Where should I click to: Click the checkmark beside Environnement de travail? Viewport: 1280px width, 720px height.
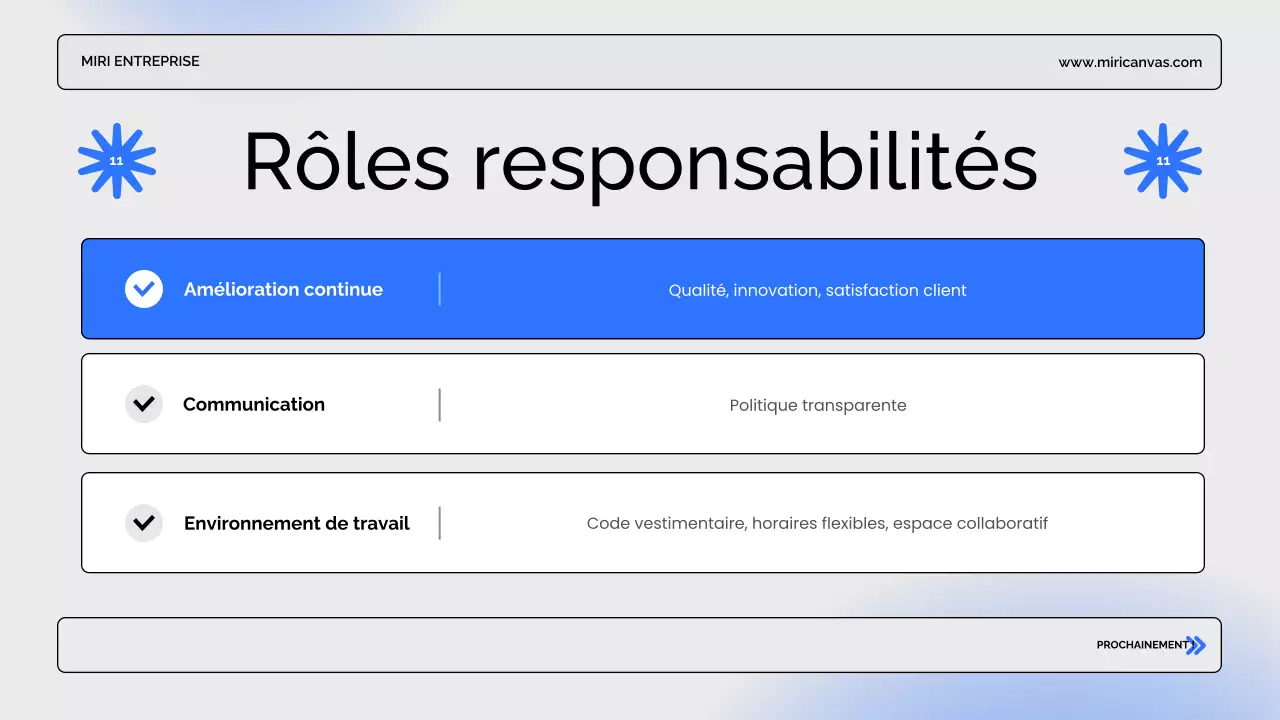point(144,522)
